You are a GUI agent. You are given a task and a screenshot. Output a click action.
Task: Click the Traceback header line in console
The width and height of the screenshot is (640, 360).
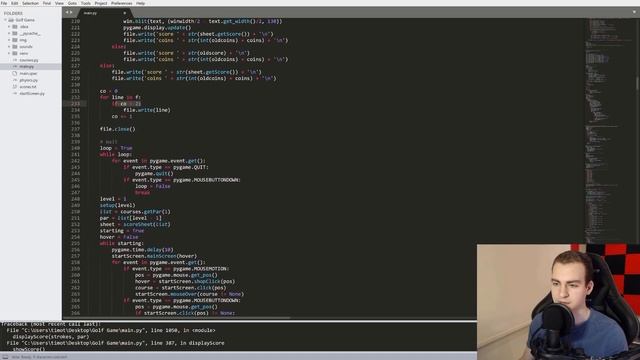(x=51, y=324)
